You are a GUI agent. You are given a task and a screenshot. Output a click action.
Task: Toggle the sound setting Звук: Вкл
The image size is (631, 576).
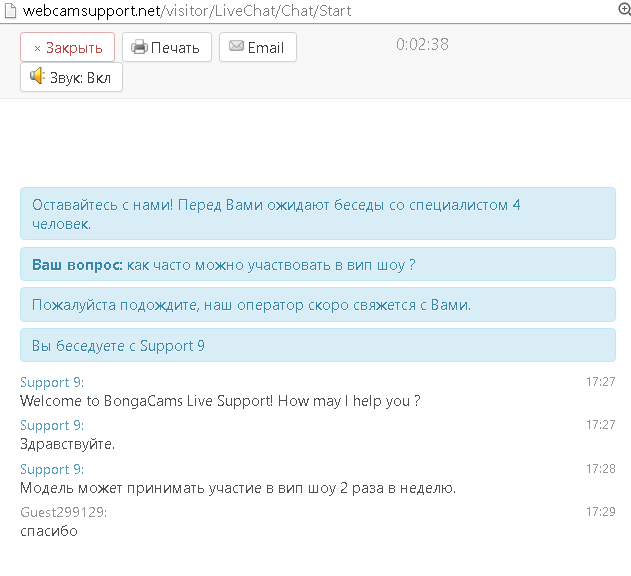(71, 77)
